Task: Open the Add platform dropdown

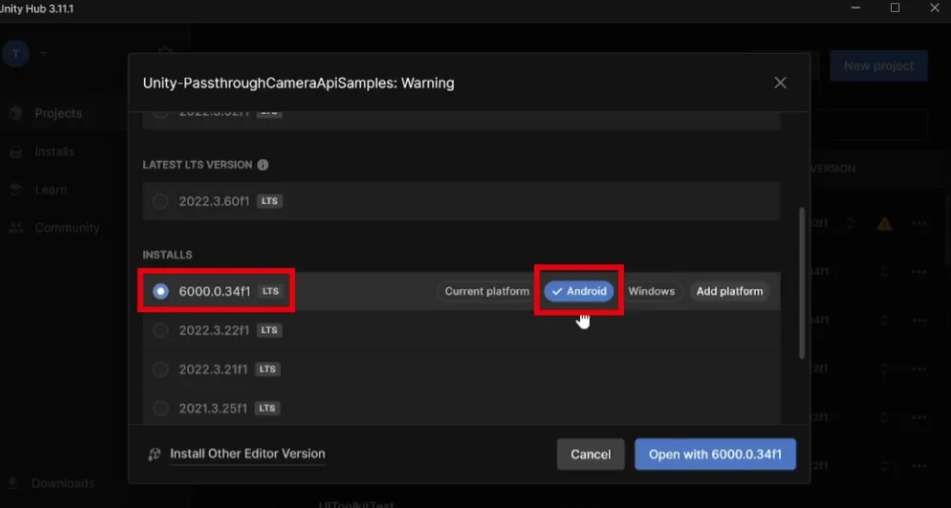Action: click(x=729, y=291)
